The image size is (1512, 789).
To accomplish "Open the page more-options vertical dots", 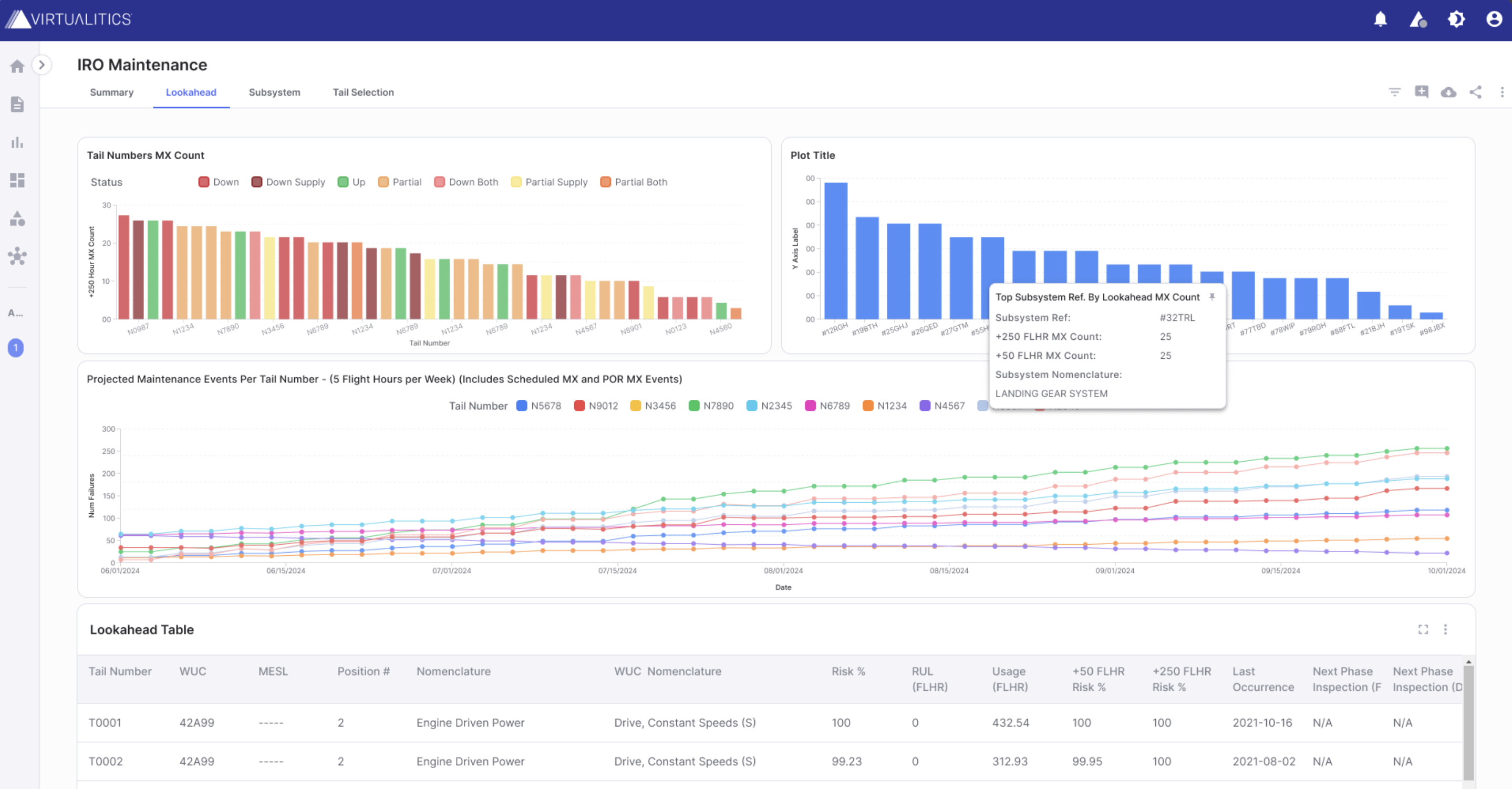I will click(1501, 92).
